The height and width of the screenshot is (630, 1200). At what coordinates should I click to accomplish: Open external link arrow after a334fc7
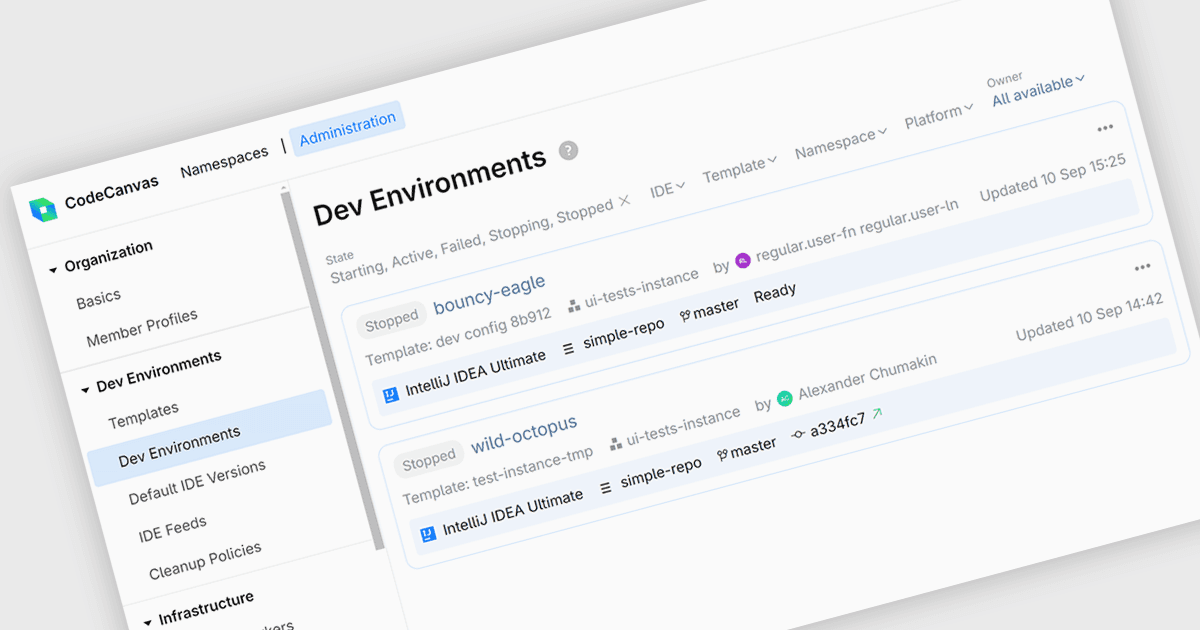(x=878, y=412)
